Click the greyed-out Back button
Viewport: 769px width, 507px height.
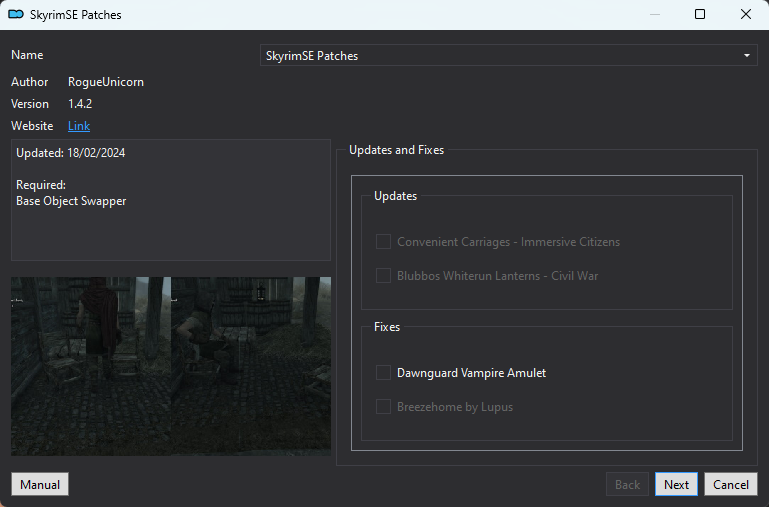[x=627, y=484]
